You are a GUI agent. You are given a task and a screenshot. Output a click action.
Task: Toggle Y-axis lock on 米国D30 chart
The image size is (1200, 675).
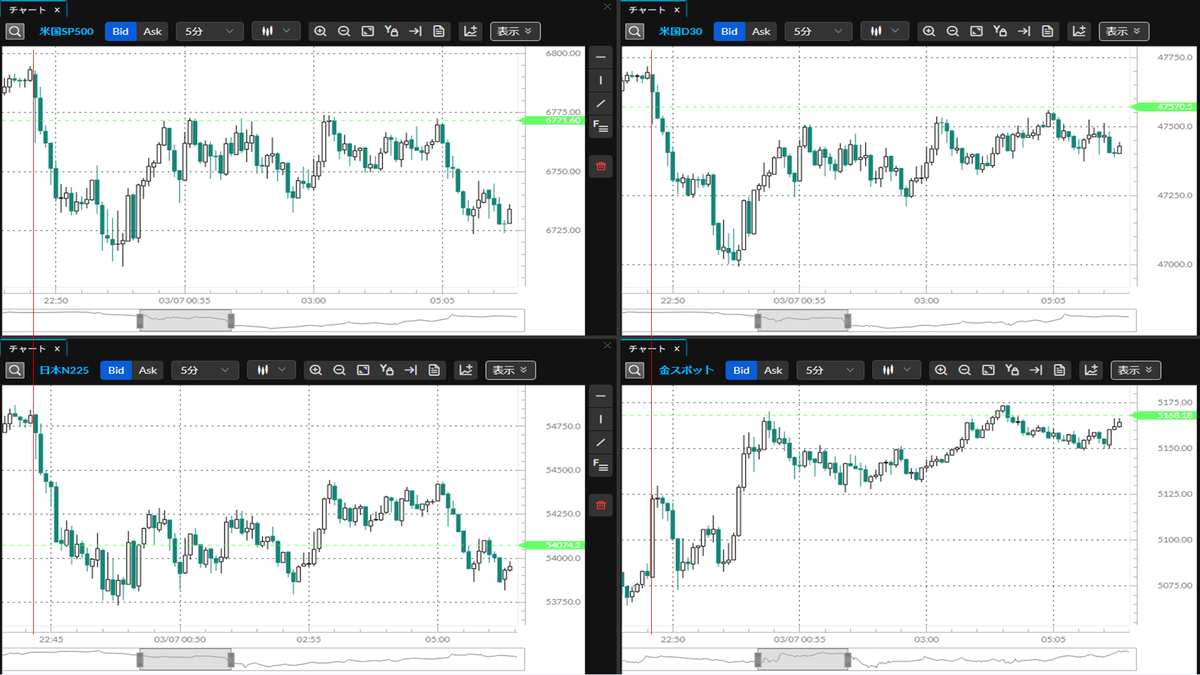click(x=1001, y=31)
